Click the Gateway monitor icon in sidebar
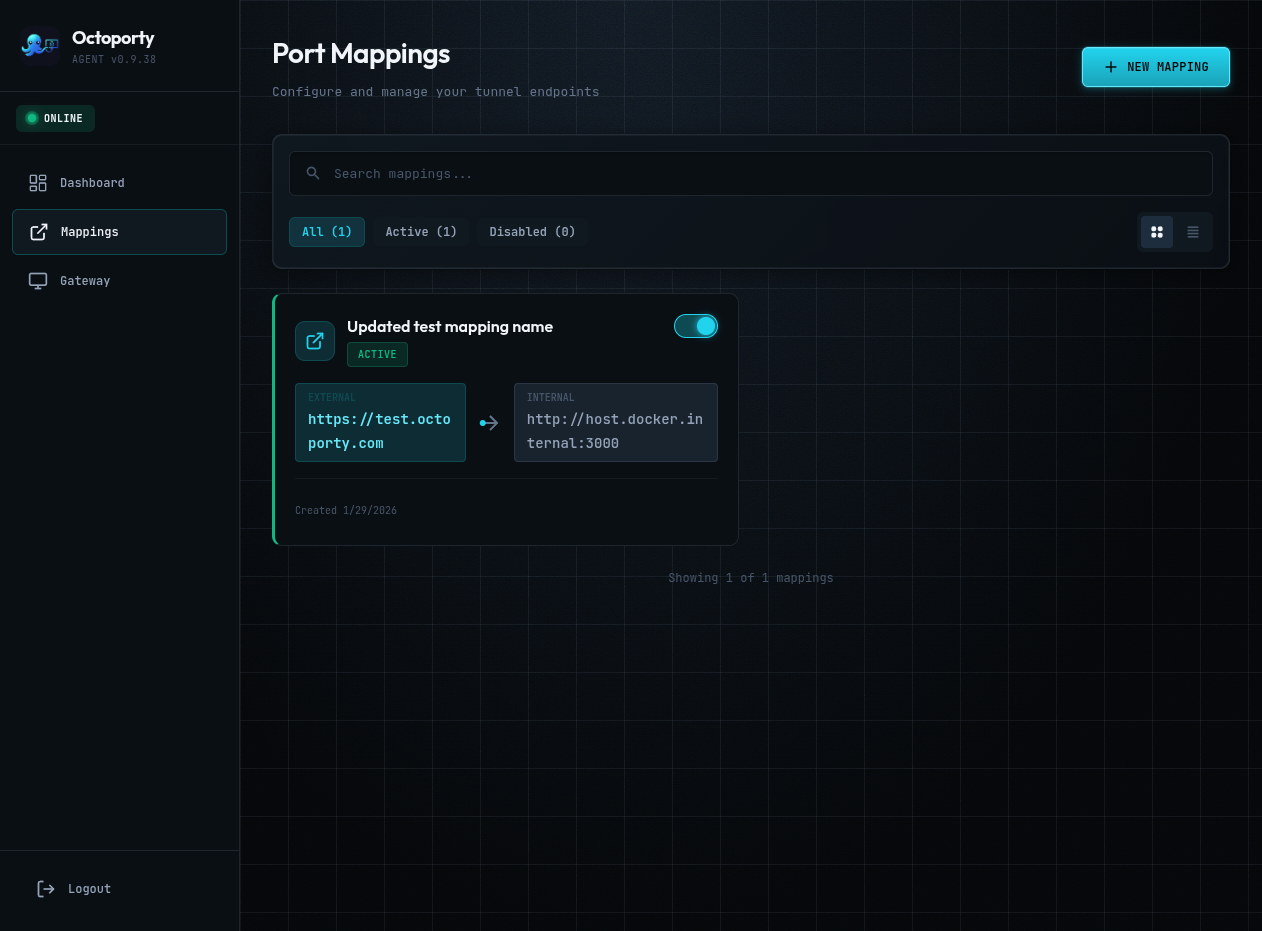This screenshot has width=1262, height=931. coord(38,281)
